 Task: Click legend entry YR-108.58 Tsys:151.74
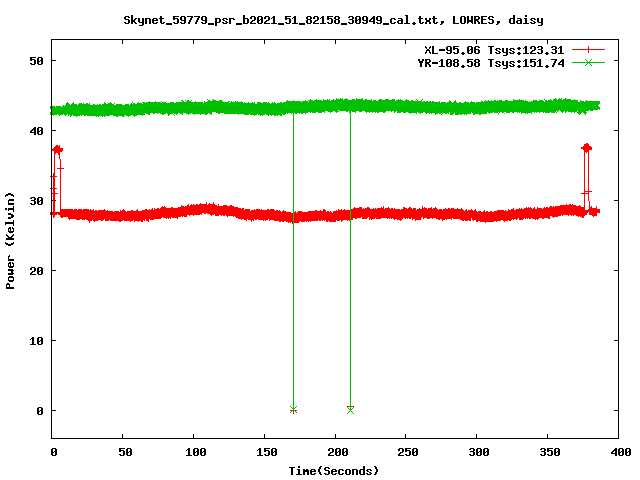pyautogui.click(x=491, y=63)
